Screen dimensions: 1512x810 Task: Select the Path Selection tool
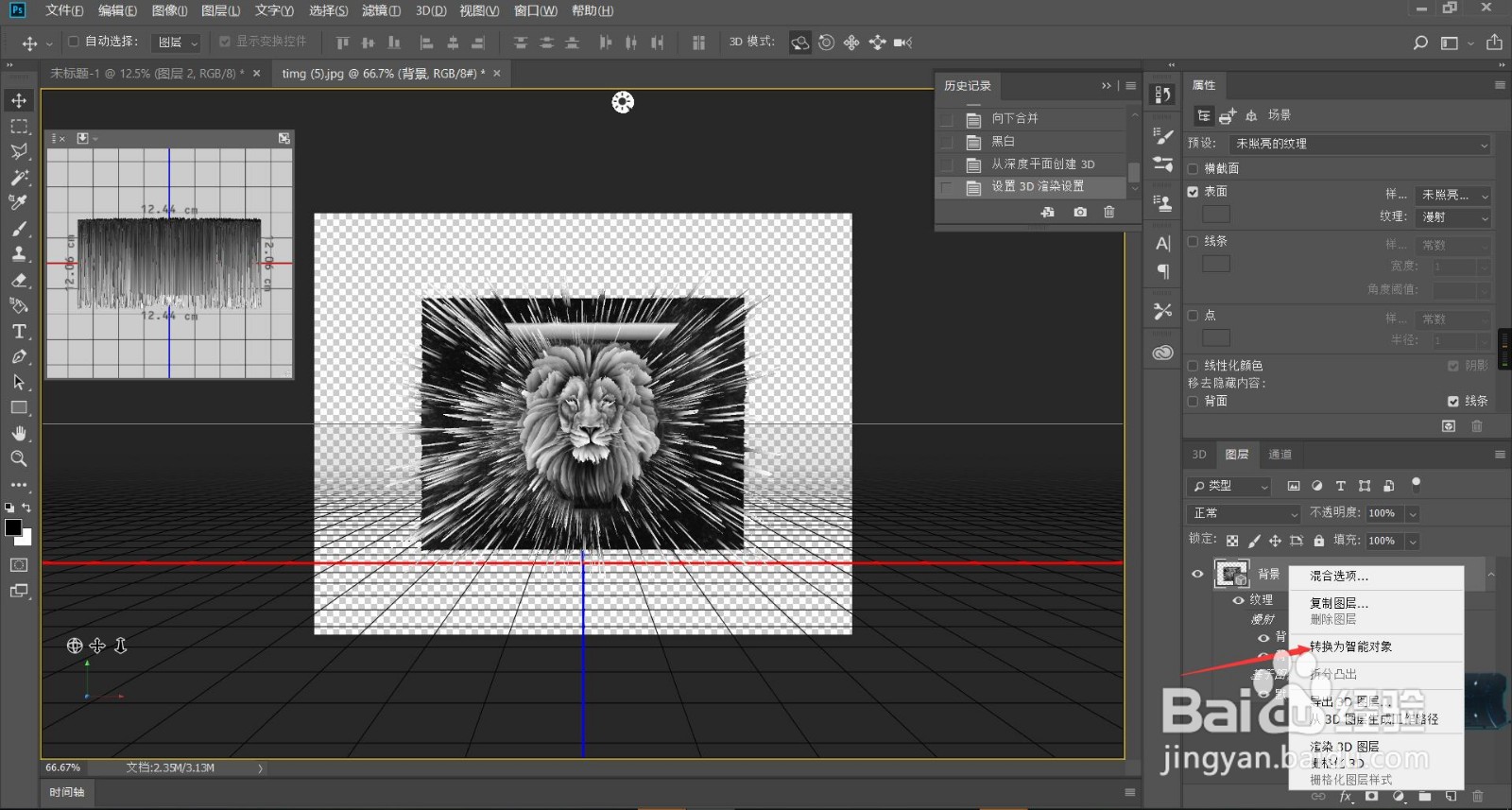19,383
